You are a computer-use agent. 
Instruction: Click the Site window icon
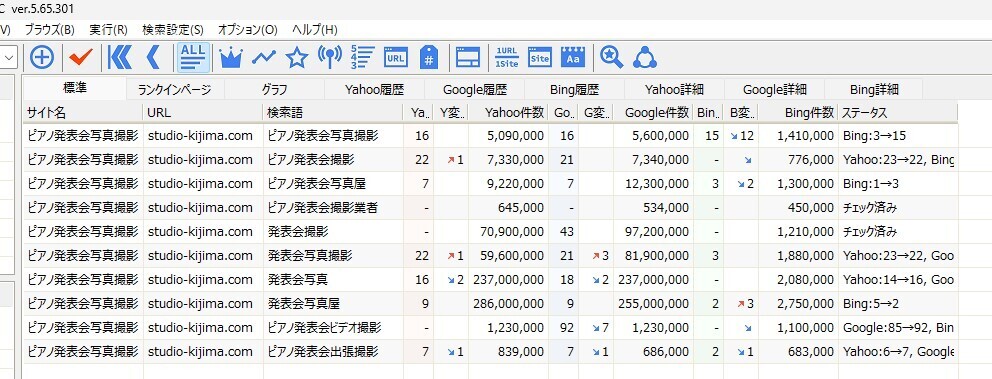point(540,58)
